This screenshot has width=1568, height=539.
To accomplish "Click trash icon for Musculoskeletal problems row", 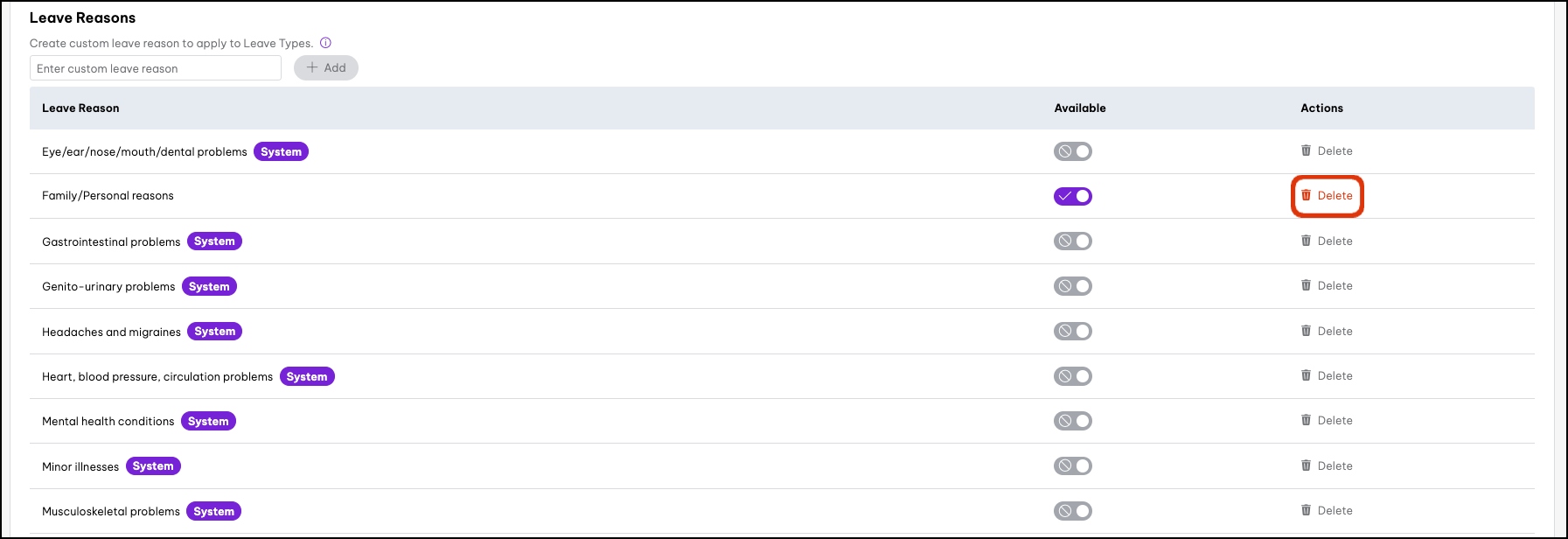I will tap(1306, 510).
